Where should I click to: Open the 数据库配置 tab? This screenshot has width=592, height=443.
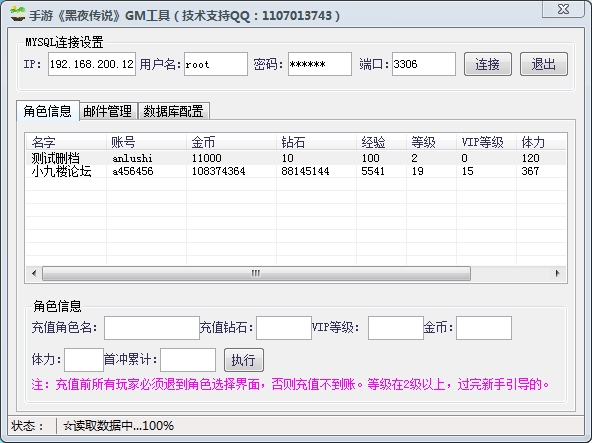174,111
